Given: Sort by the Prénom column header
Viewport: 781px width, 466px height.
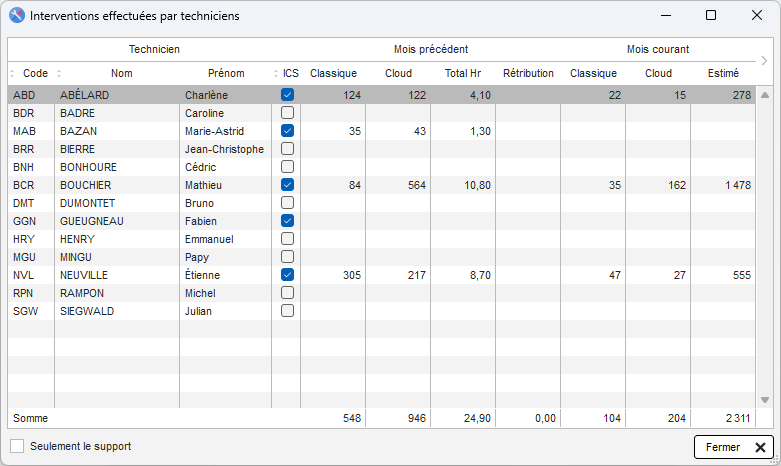Looking at the screenshot, I should coord(225,73).
